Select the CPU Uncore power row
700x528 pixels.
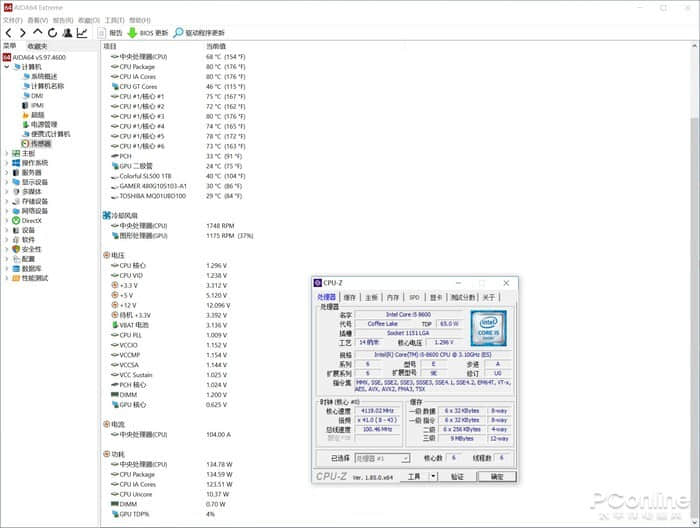pyautogui.click(x=170, y=494)
